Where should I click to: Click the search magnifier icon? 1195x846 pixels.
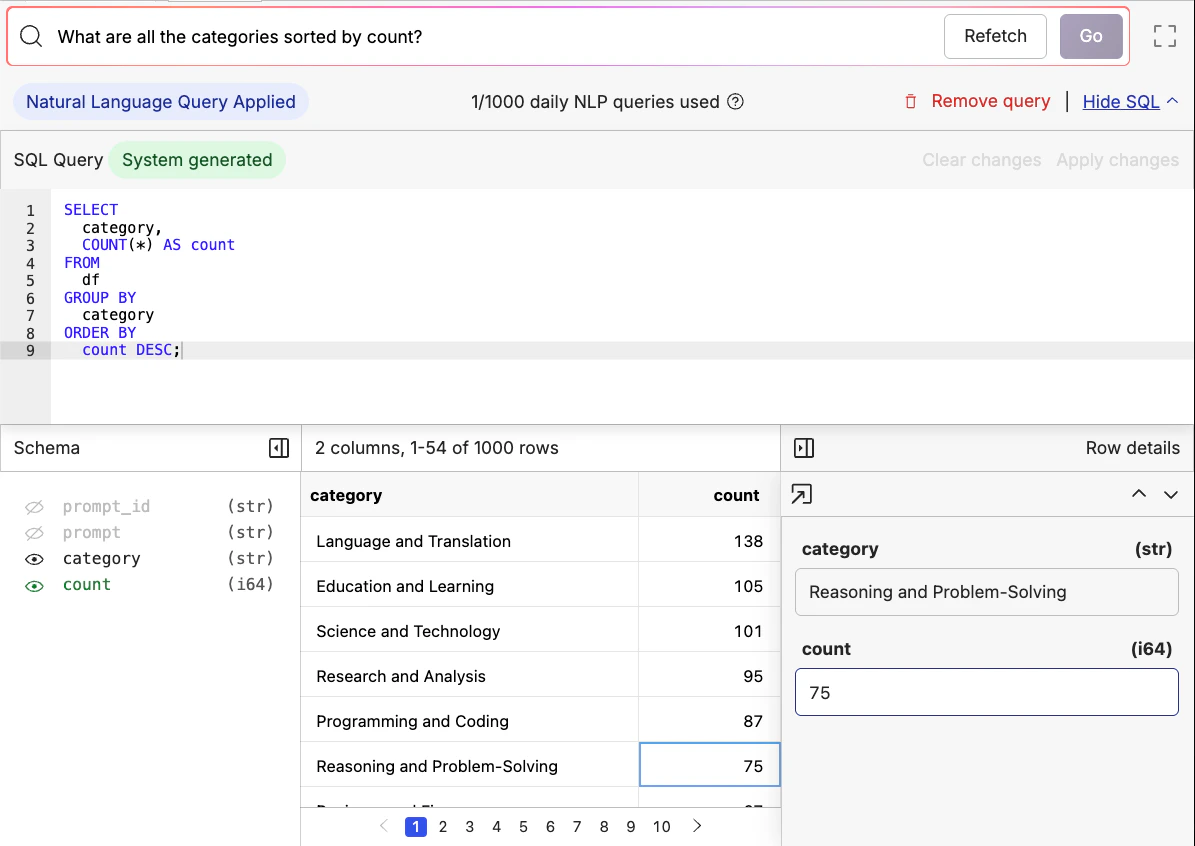pos(31,36)
